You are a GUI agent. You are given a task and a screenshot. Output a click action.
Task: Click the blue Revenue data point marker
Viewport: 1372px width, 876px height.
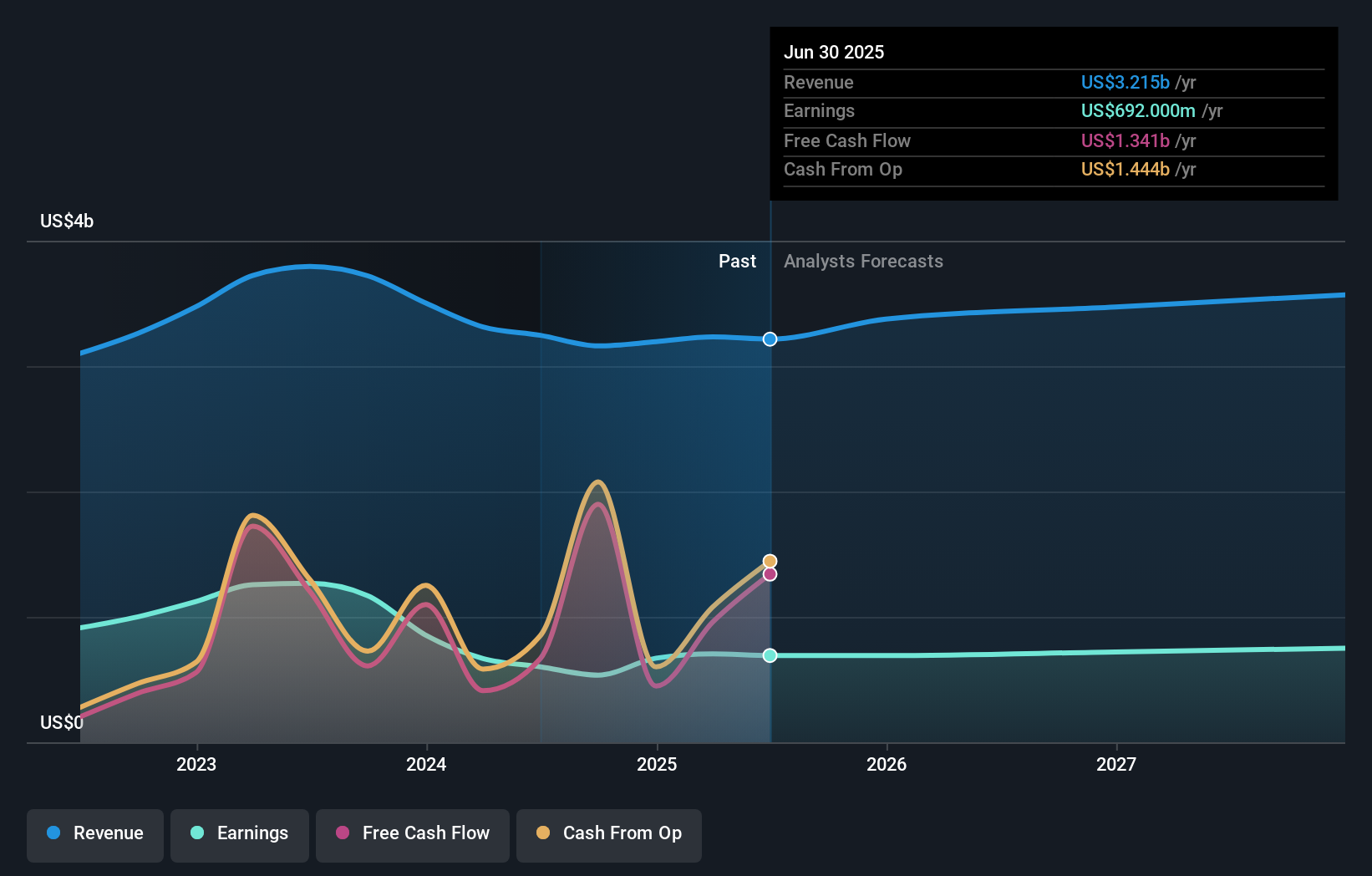[x=770, y=339]
